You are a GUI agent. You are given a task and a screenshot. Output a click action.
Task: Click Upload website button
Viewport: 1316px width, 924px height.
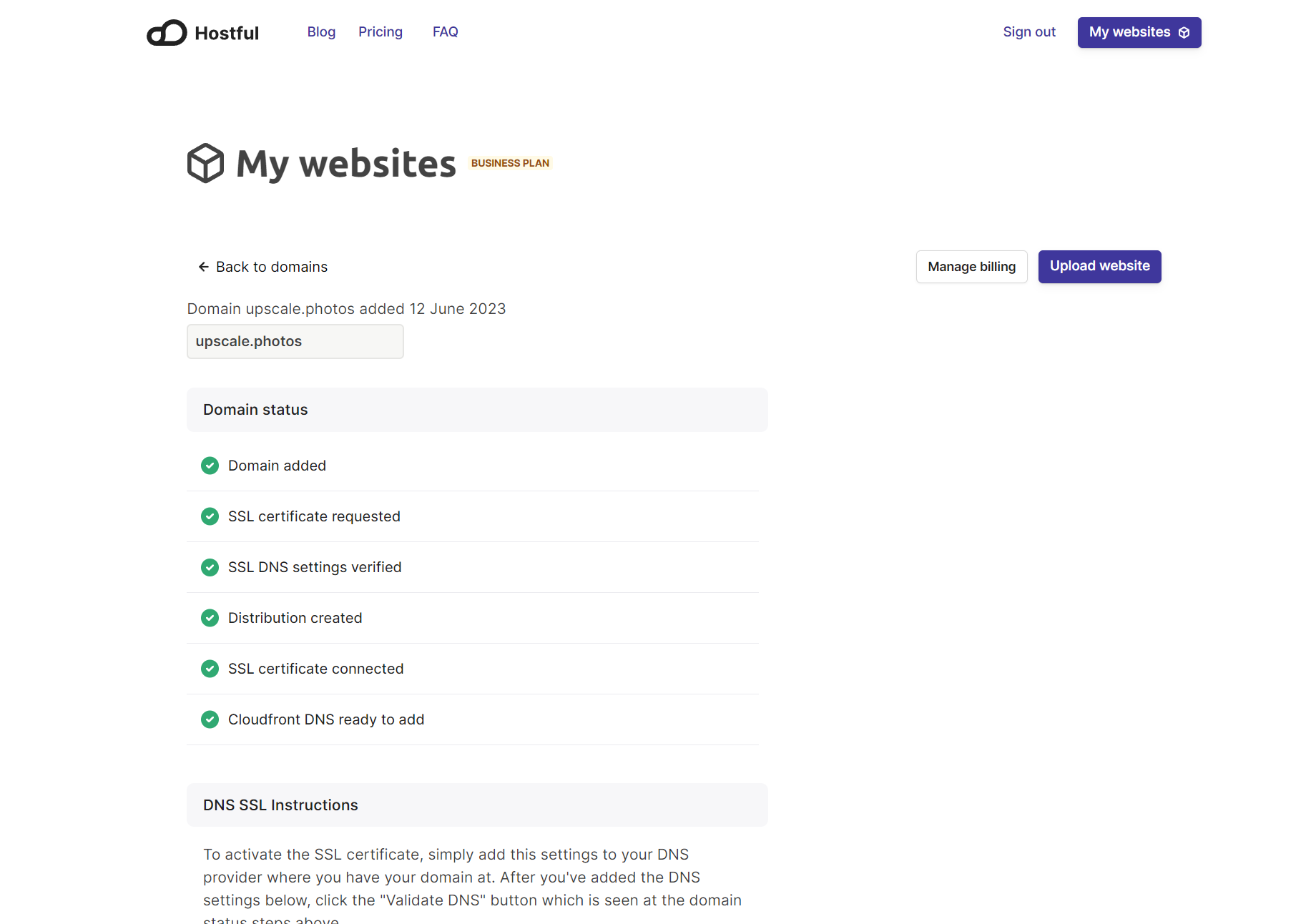tap(1099, 267)
